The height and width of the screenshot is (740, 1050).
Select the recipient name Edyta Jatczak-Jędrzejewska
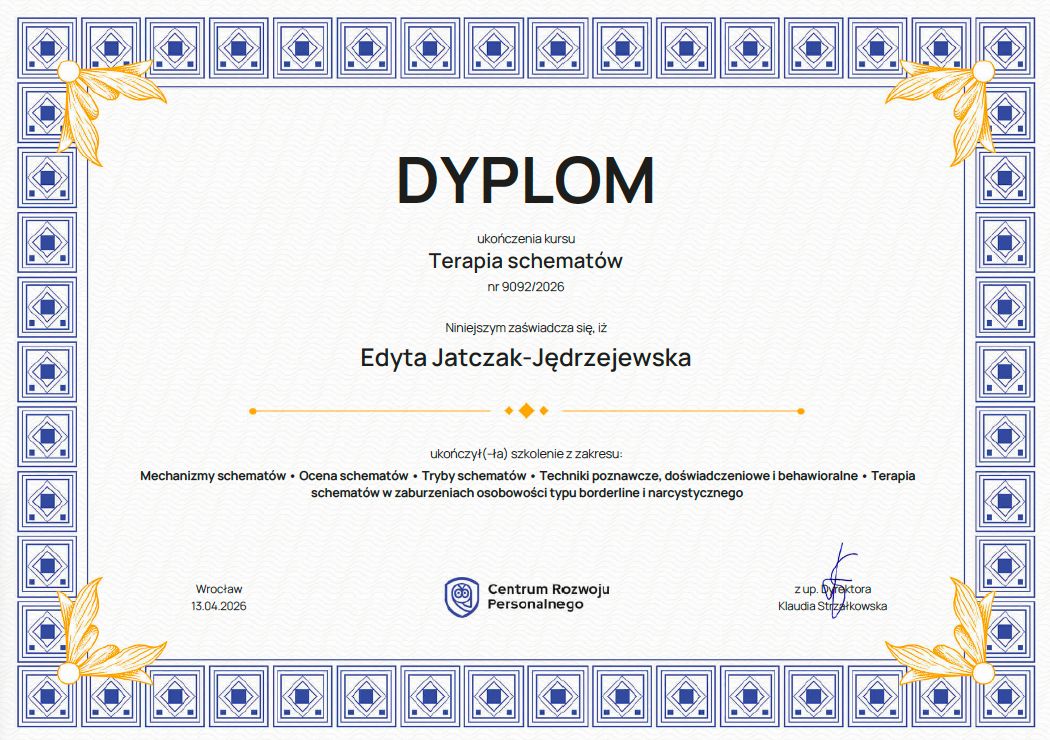(526, 358)
